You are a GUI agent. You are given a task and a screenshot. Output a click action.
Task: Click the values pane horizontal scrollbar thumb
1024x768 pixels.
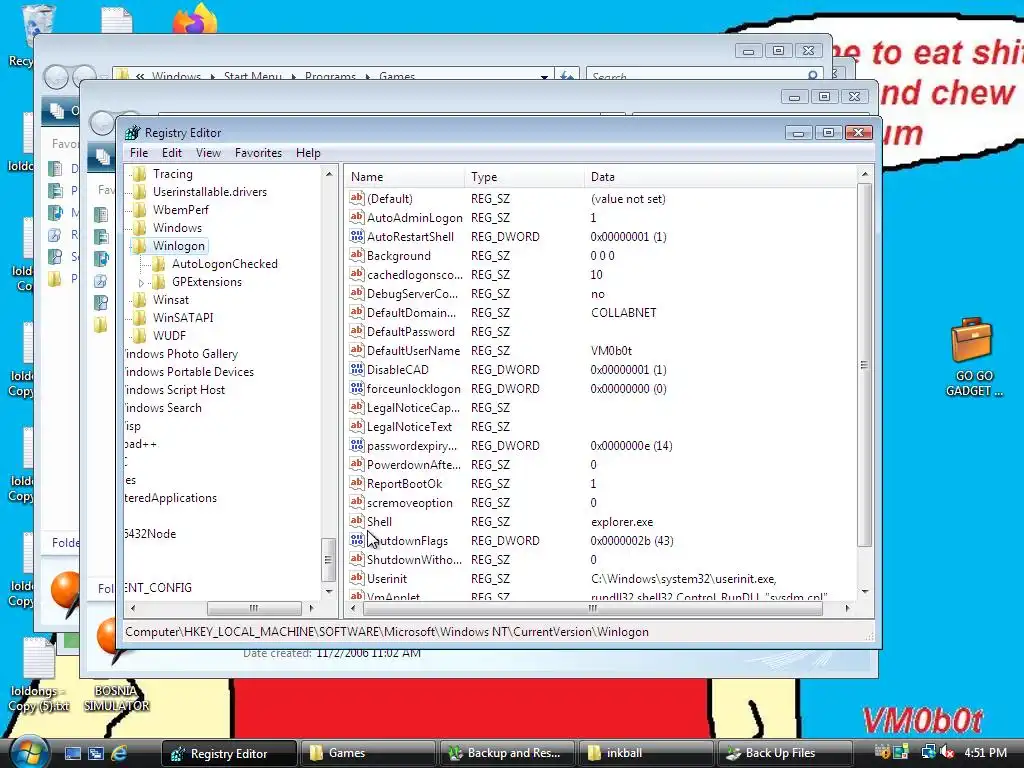click(x=592, y=608)
